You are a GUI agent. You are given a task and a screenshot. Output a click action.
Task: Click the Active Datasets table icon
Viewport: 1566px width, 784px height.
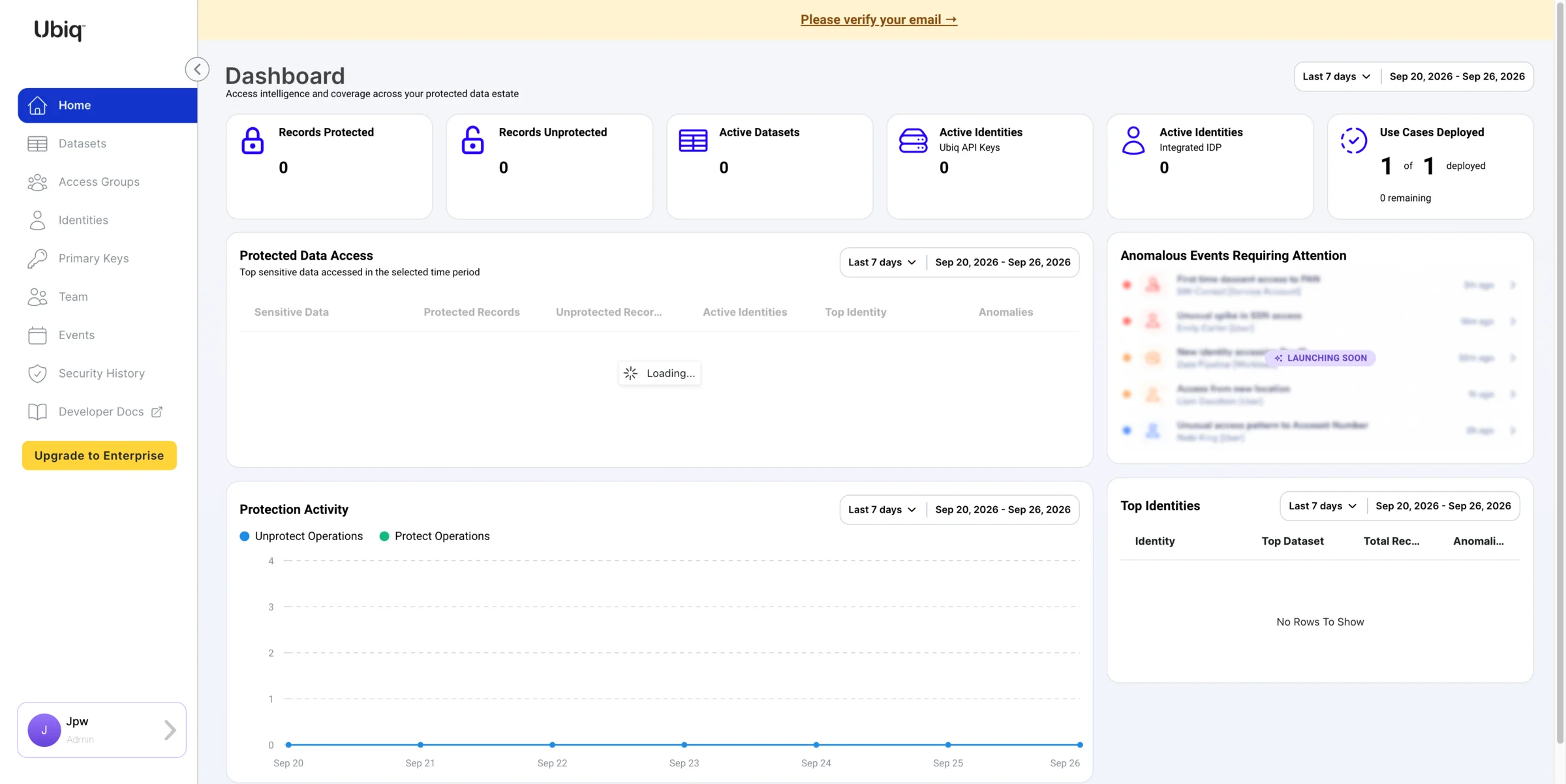(x=693, y=140)
